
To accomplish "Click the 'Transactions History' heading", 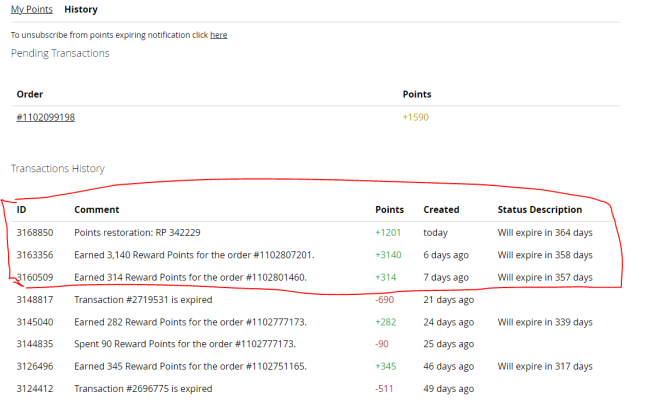I will [x=58, y=168].
